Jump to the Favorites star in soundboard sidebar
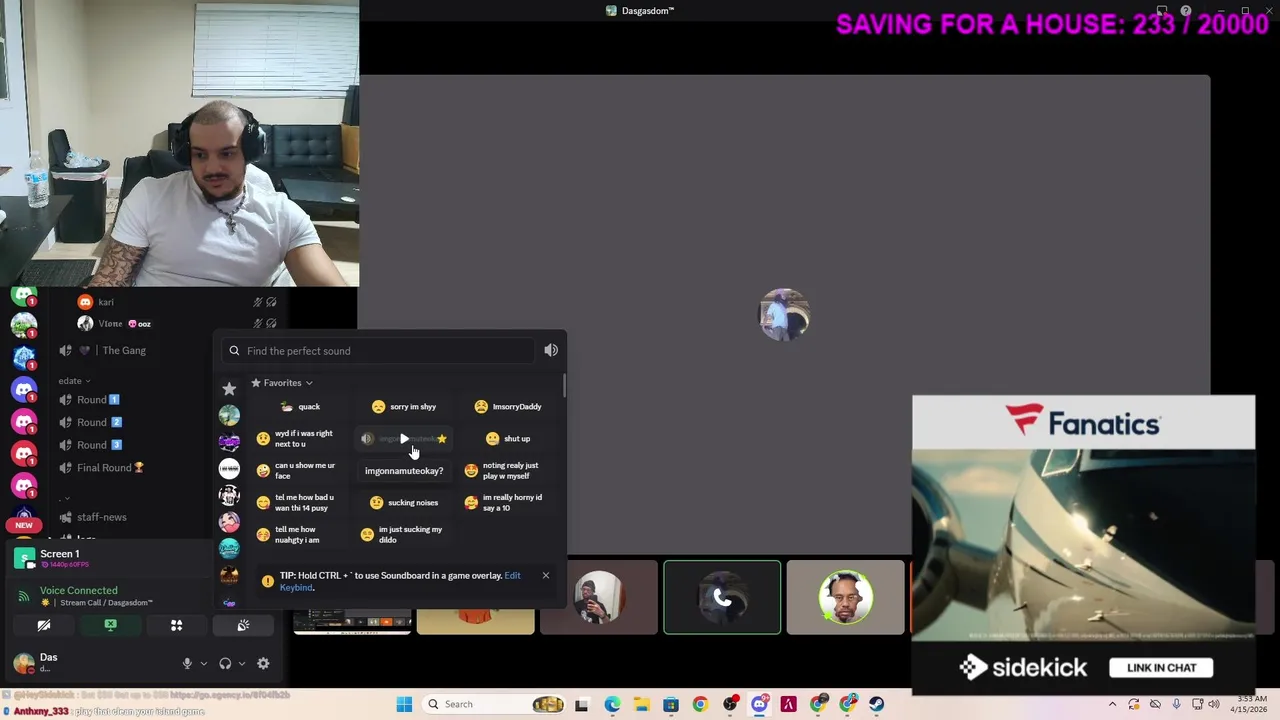Screen dimensions: 1280x720 point(229,389)
